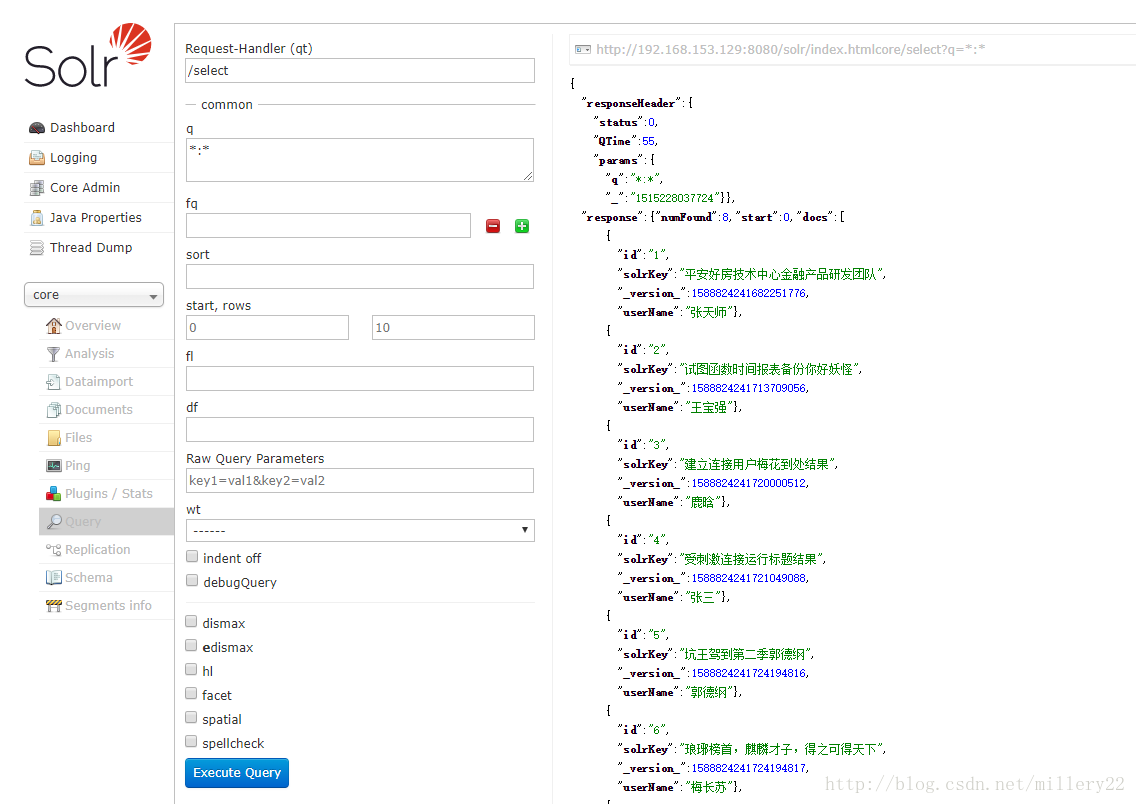Viewport: 1136px width, 804px height.
Task: Check the dismax option
Action: (191, 621)
